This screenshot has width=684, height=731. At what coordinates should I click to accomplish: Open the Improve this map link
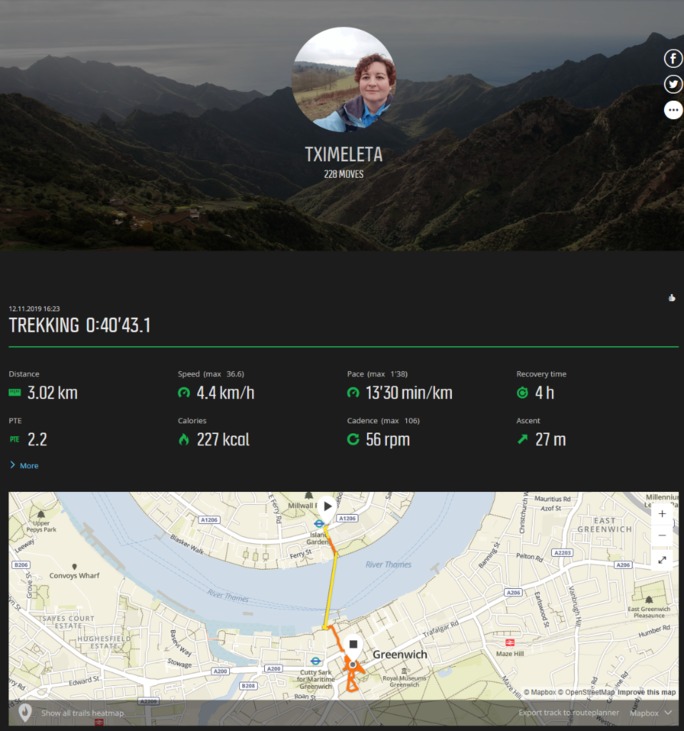click(646, 692)
